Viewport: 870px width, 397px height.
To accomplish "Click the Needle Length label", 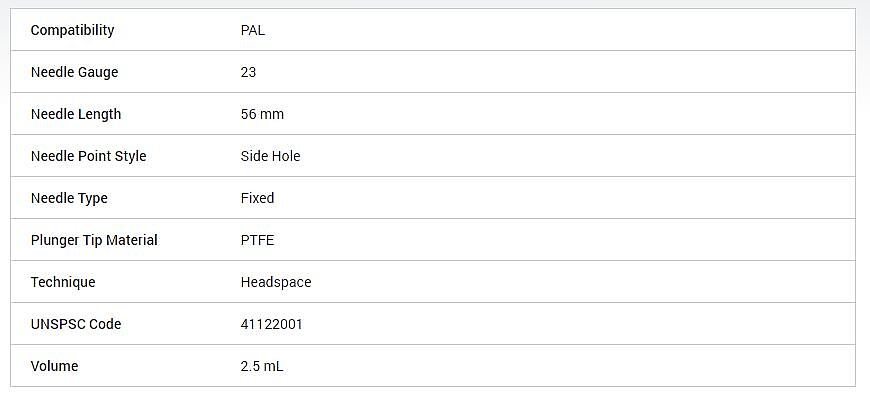I will (75, 114).
